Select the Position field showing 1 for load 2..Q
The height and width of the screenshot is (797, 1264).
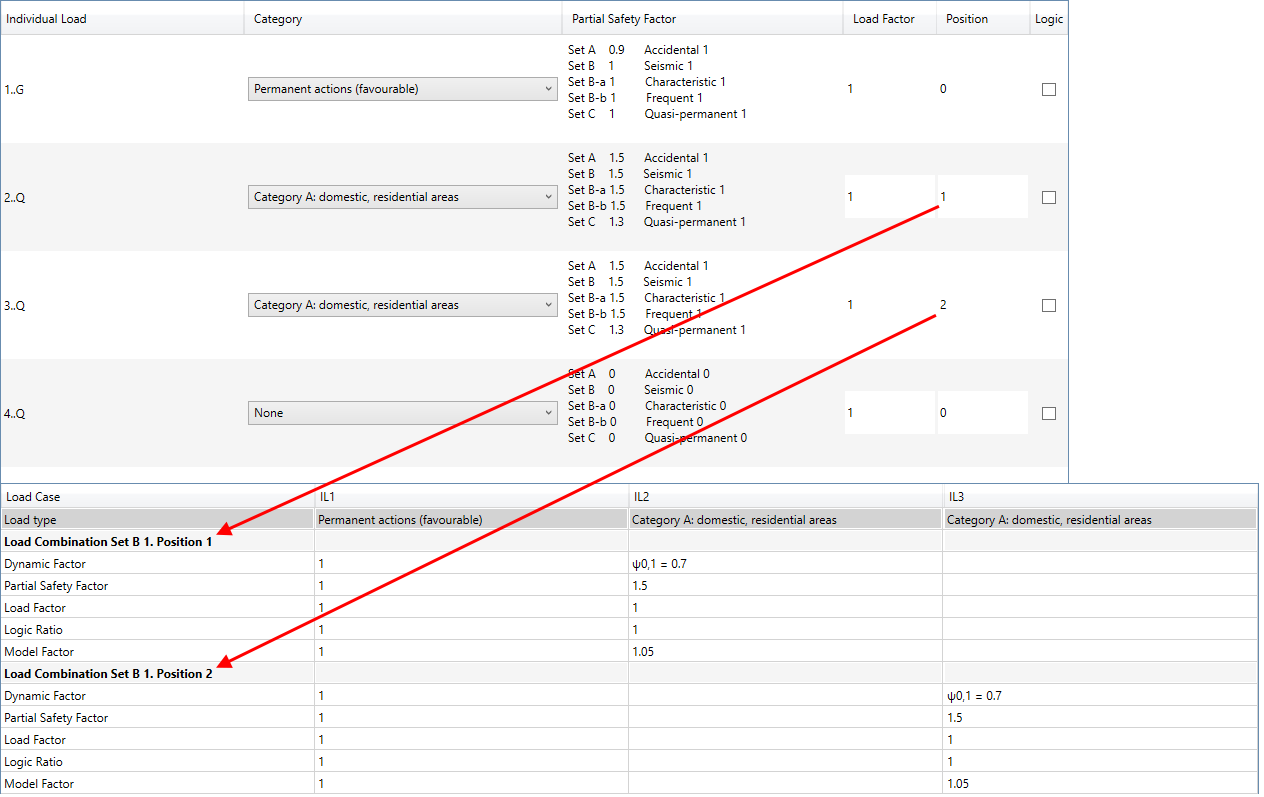click(980, 196)
